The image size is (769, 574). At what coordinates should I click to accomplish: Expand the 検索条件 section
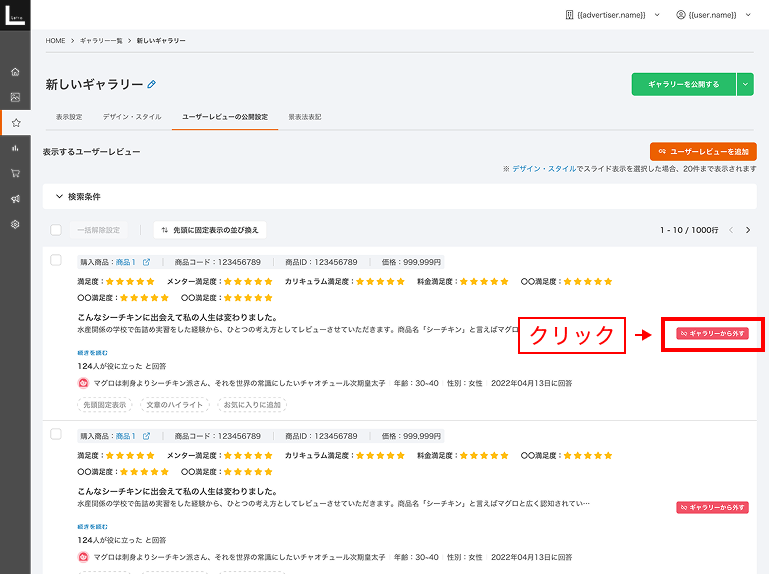coord(399,197)
